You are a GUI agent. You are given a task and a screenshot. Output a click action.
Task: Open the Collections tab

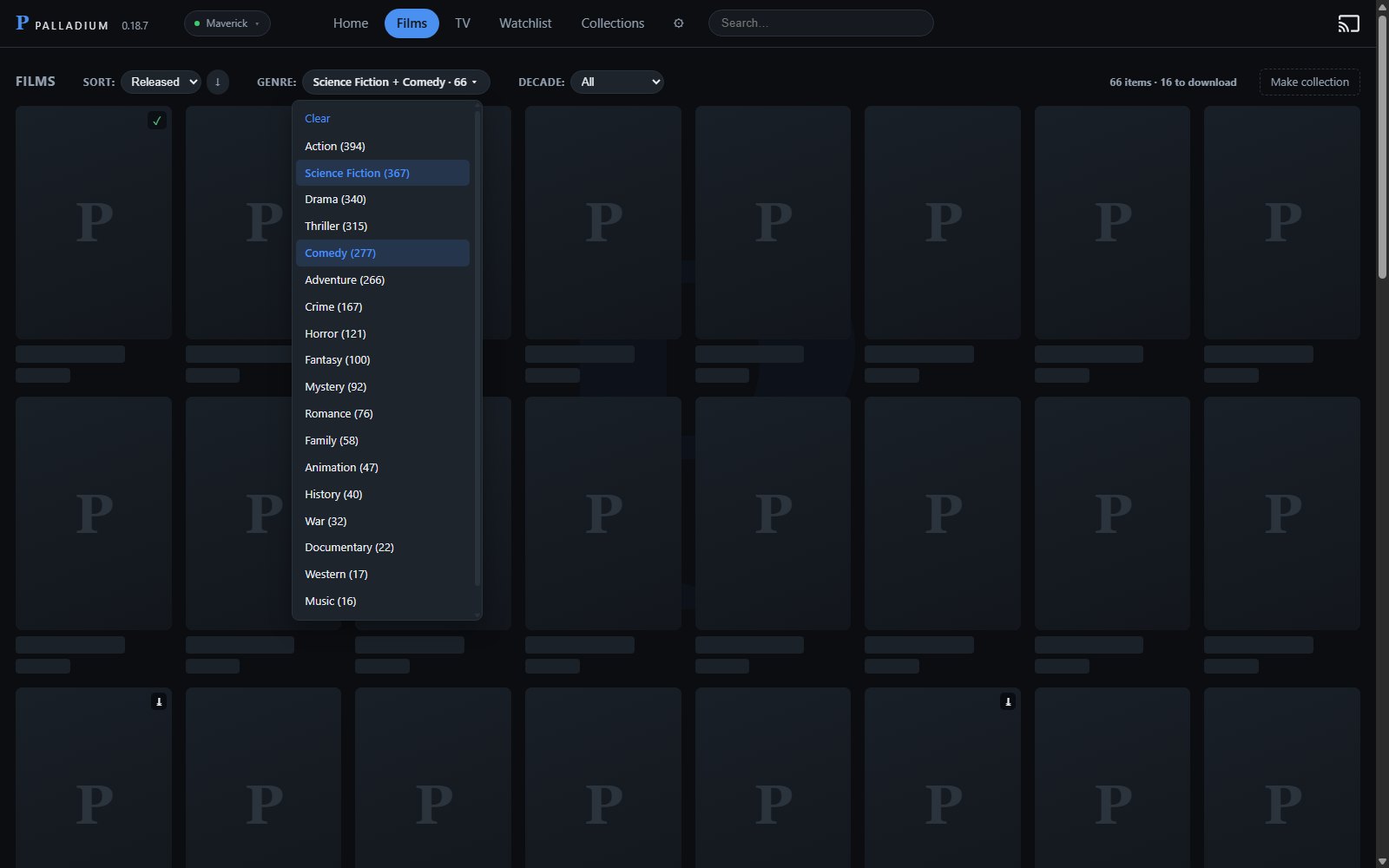(x=613, y=23)
